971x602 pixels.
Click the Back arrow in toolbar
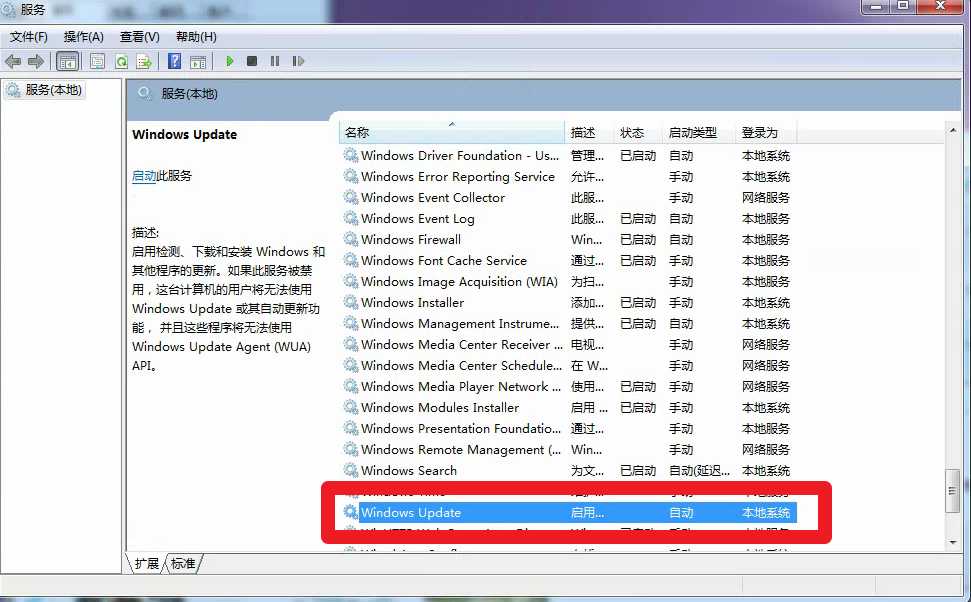click(13, 61)
